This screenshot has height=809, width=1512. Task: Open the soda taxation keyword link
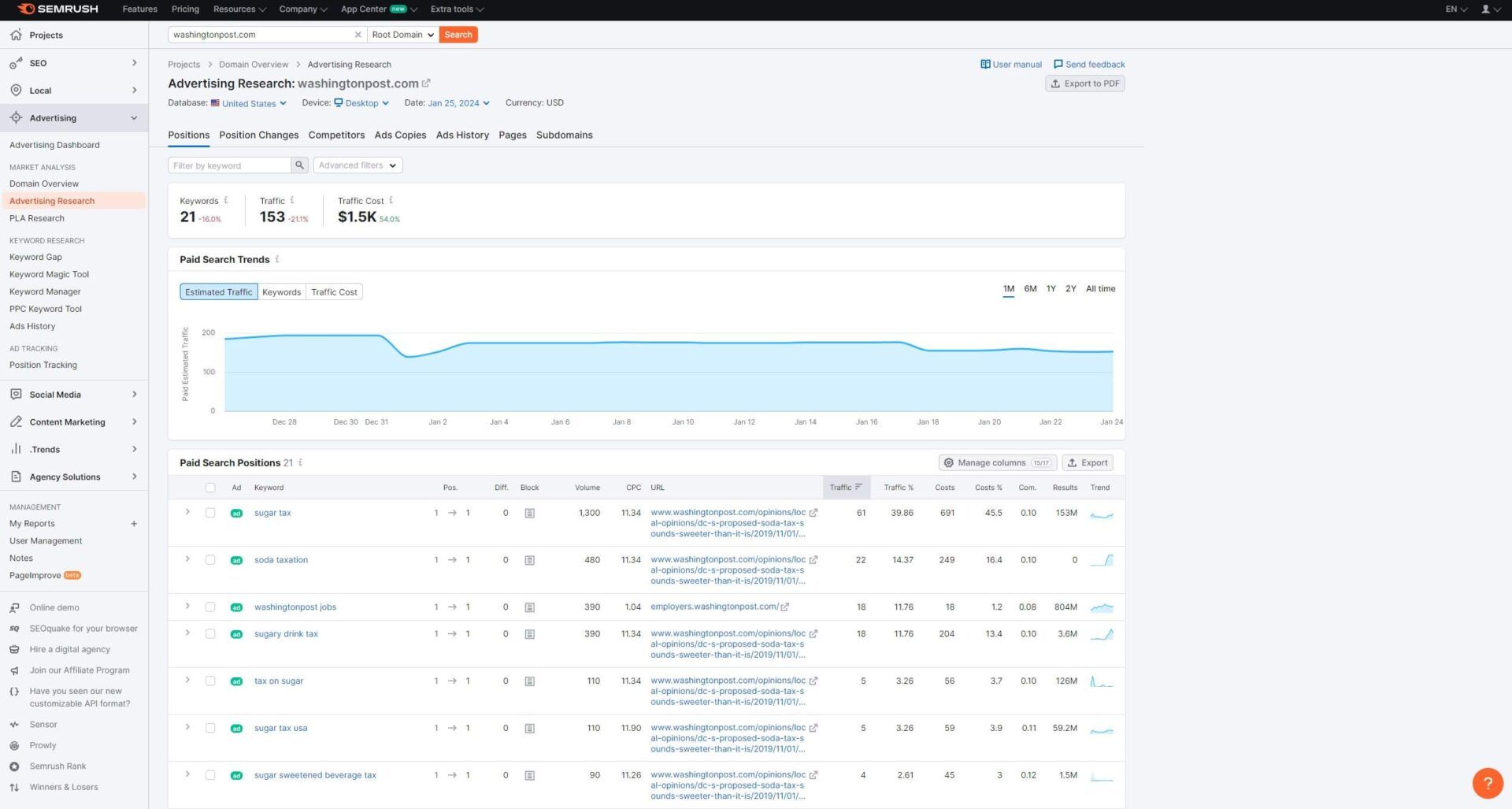(281, 560)
